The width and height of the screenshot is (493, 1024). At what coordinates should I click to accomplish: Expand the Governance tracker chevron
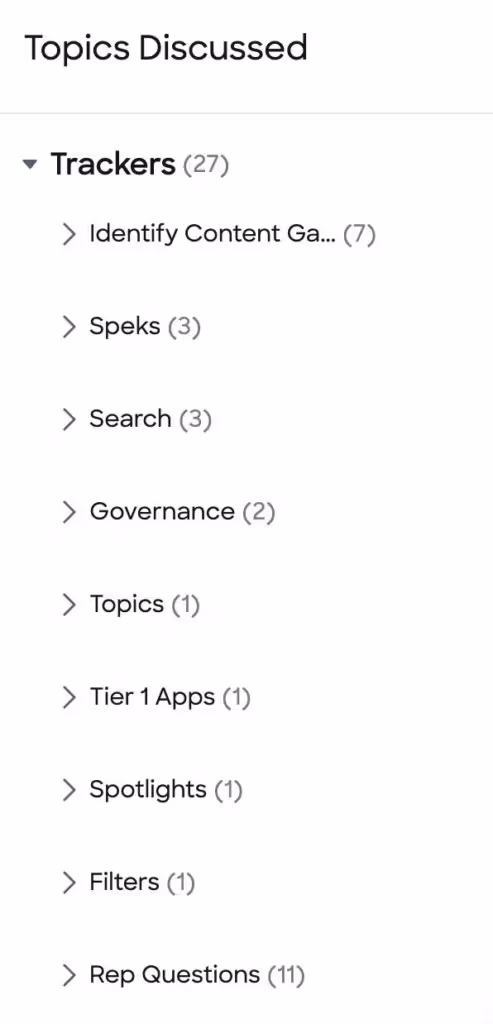point(69,511)
